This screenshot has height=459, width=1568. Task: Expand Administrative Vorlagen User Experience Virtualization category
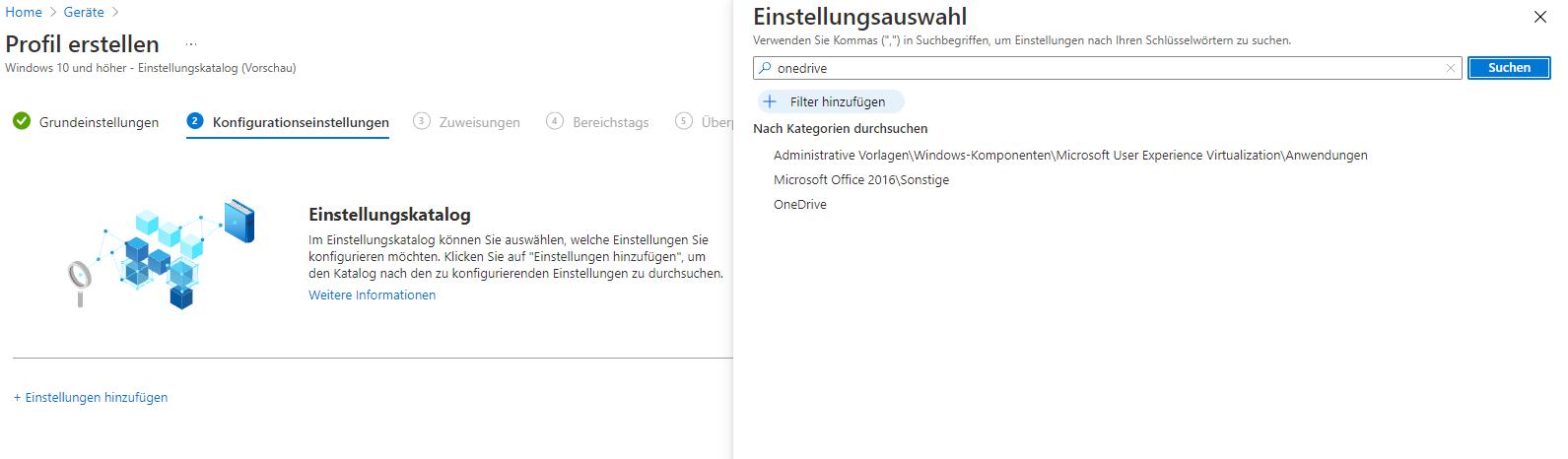[x=1069, y=155]
